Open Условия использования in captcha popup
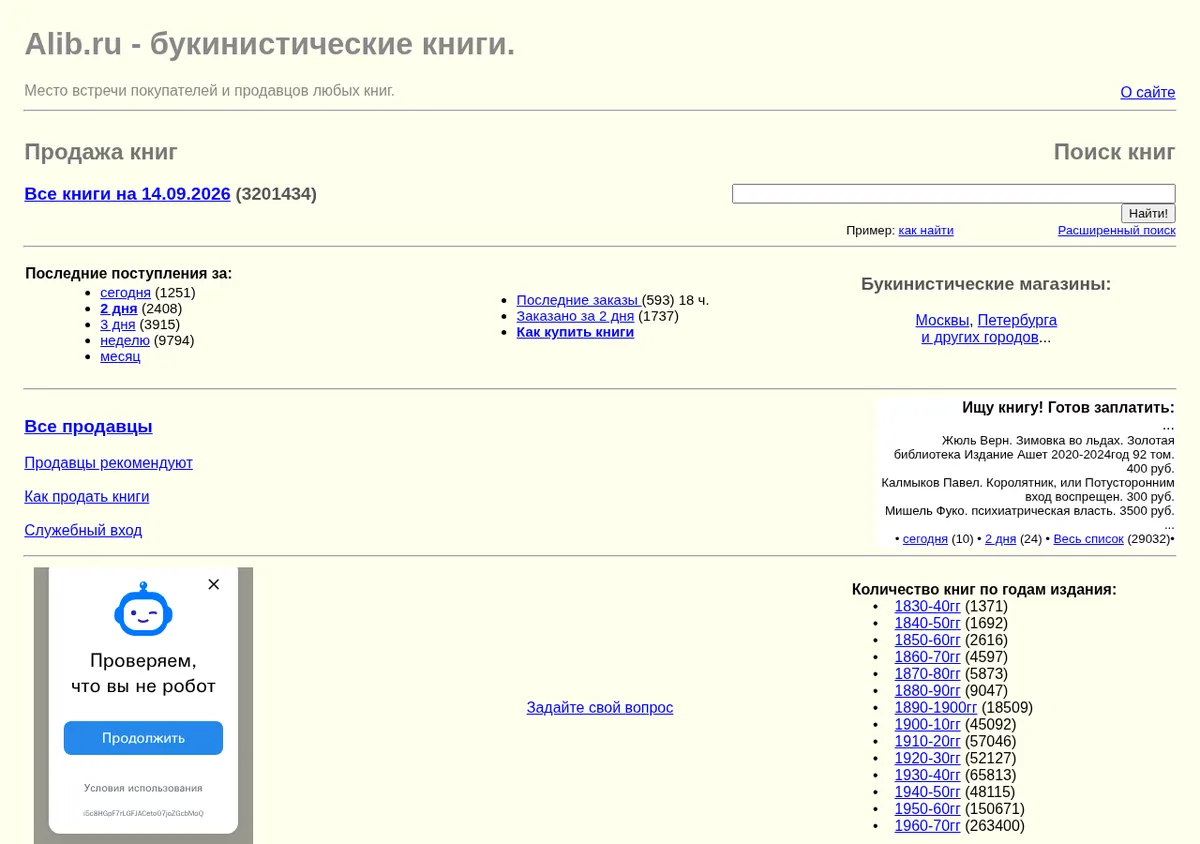This screenshot has height=844, width=1200. point(143,788)
